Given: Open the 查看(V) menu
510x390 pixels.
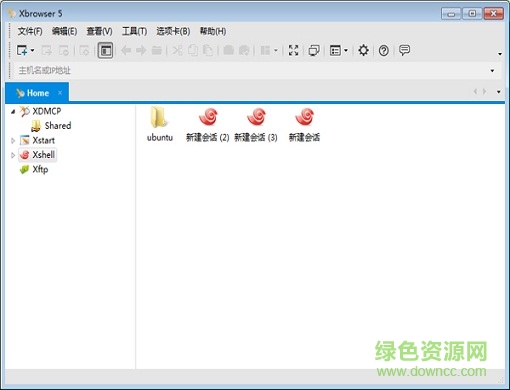Looking at the screenshot, I should pos(99,31).
